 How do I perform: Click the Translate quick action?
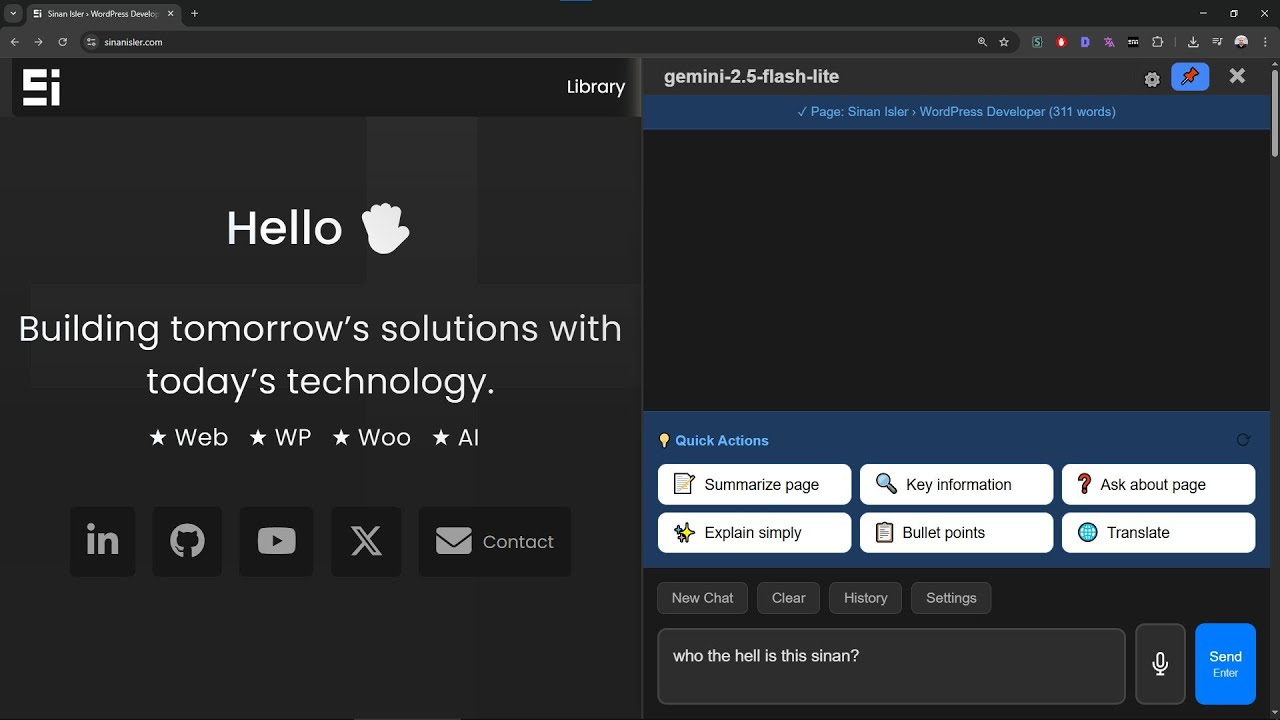pyautogui.click(x=1158, y=533)
